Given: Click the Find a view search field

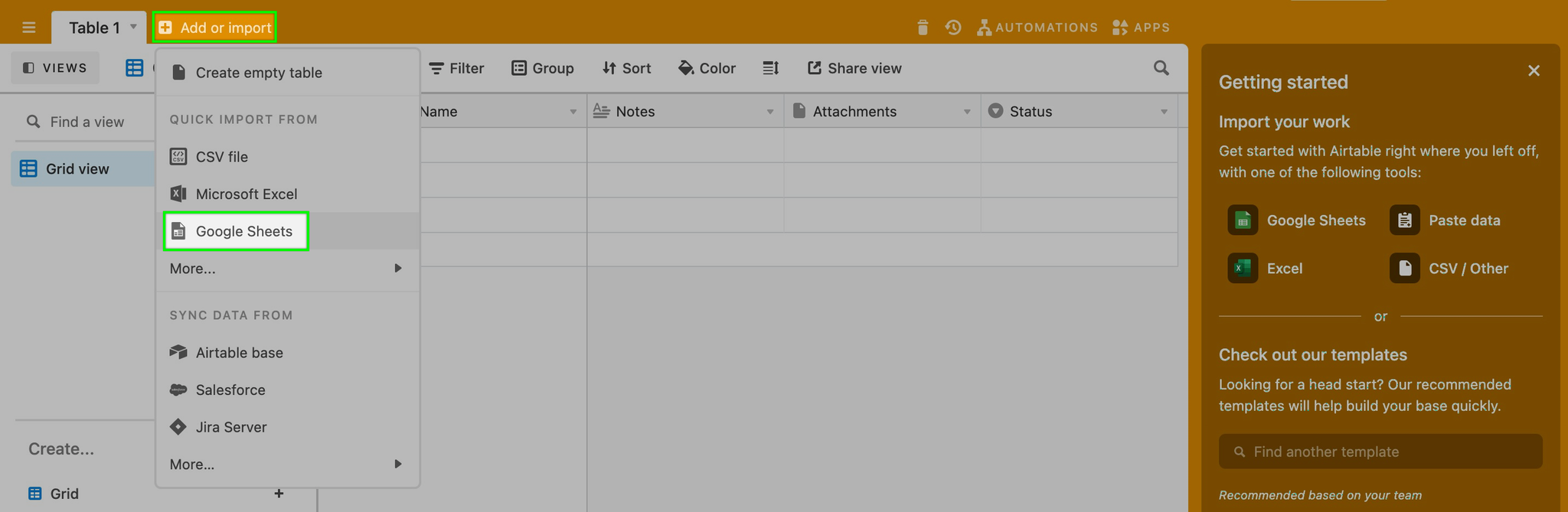Looking at the screenshot, I should 87,122.
